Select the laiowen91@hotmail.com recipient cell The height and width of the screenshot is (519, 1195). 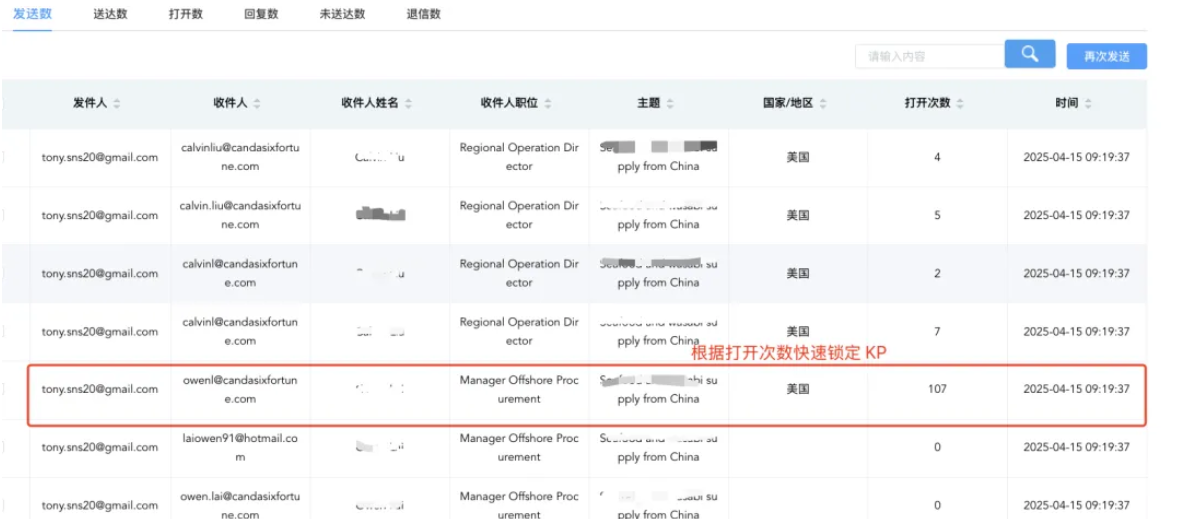click(240, 447)
